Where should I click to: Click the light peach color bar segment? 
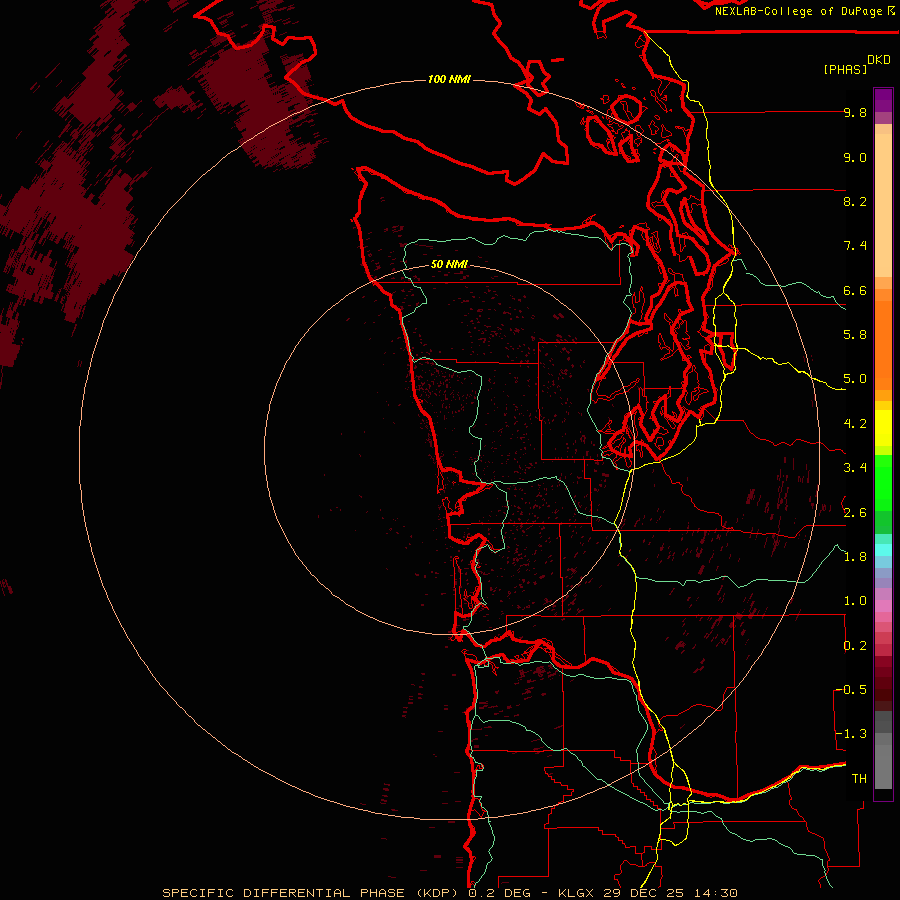883,205
